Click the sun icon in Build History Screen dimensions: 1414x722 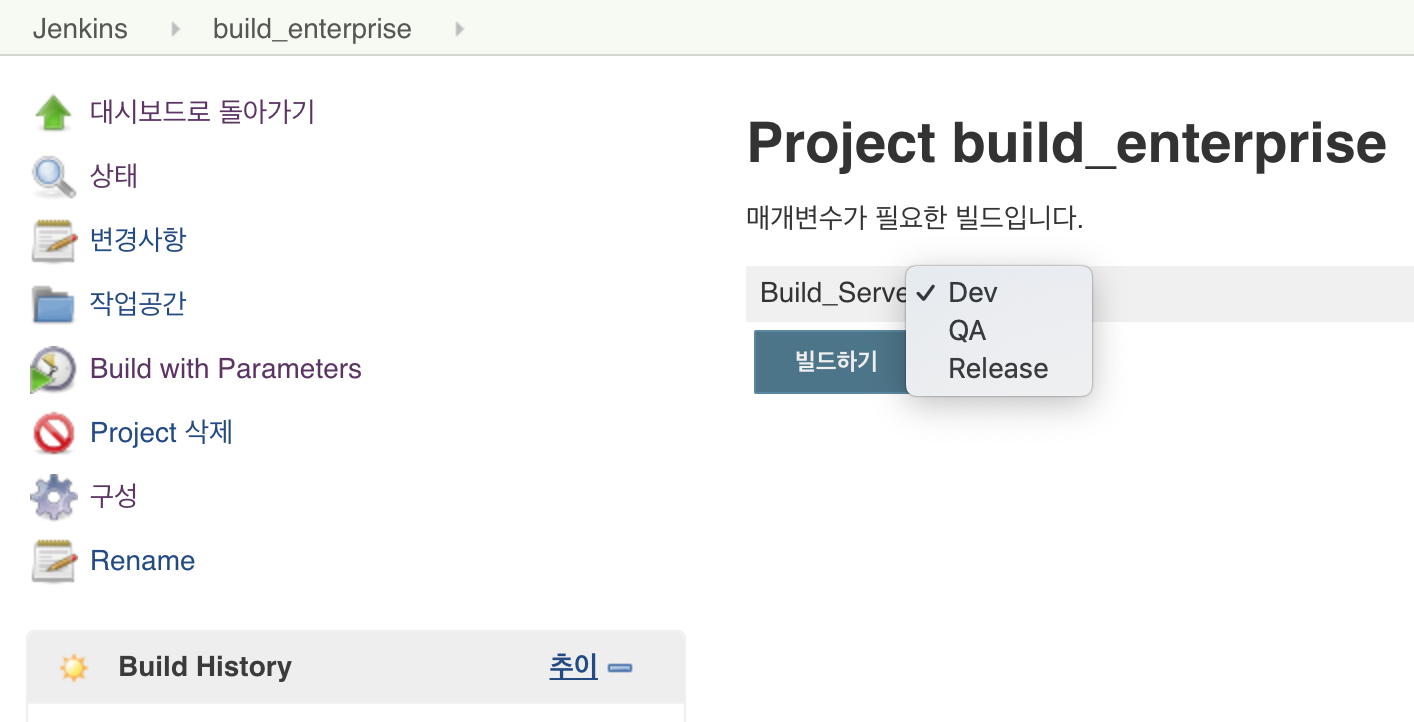tap(73, 667)
